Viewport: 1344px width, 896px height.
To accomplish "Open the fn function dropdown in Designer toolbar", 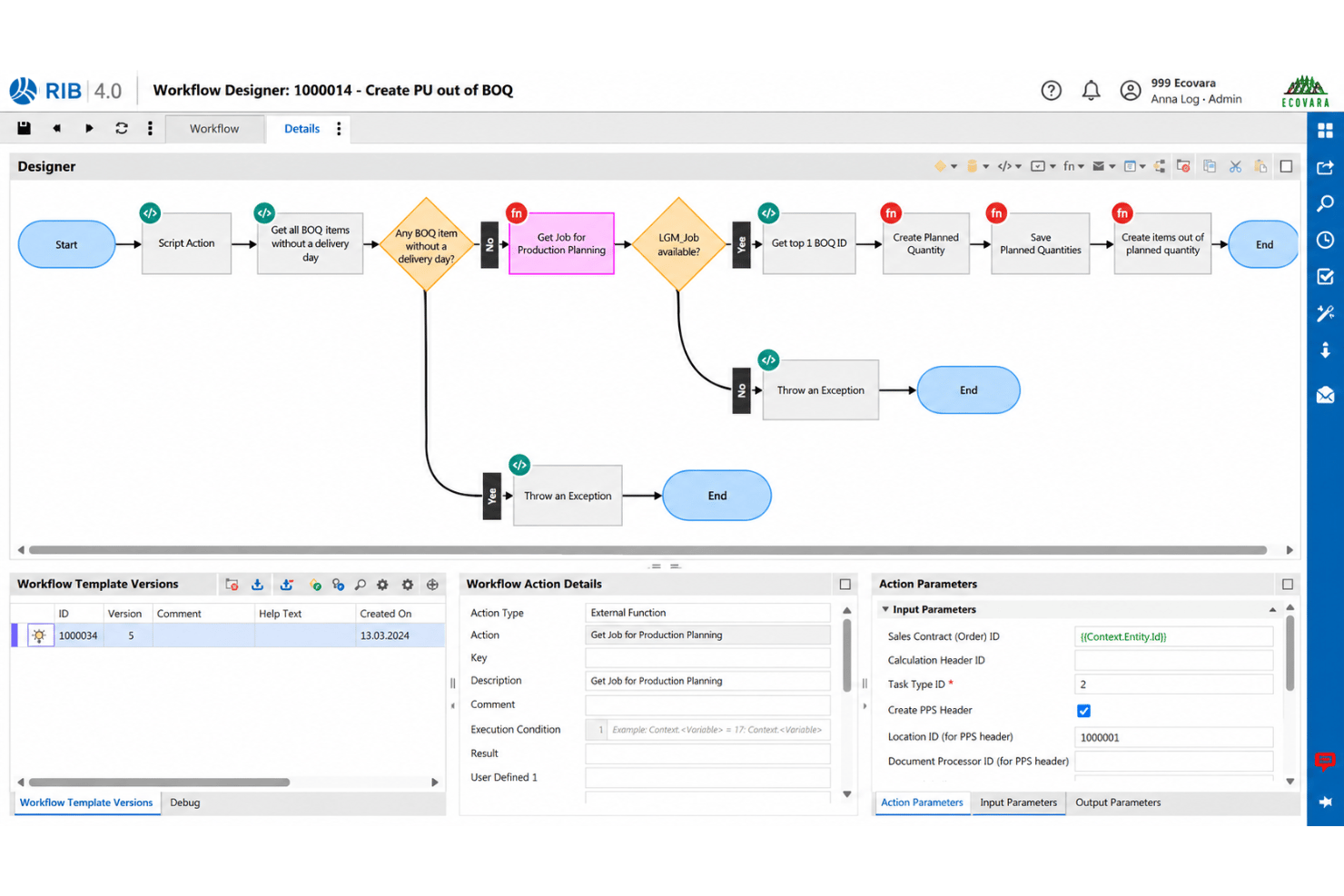I will click(1074, 166).
